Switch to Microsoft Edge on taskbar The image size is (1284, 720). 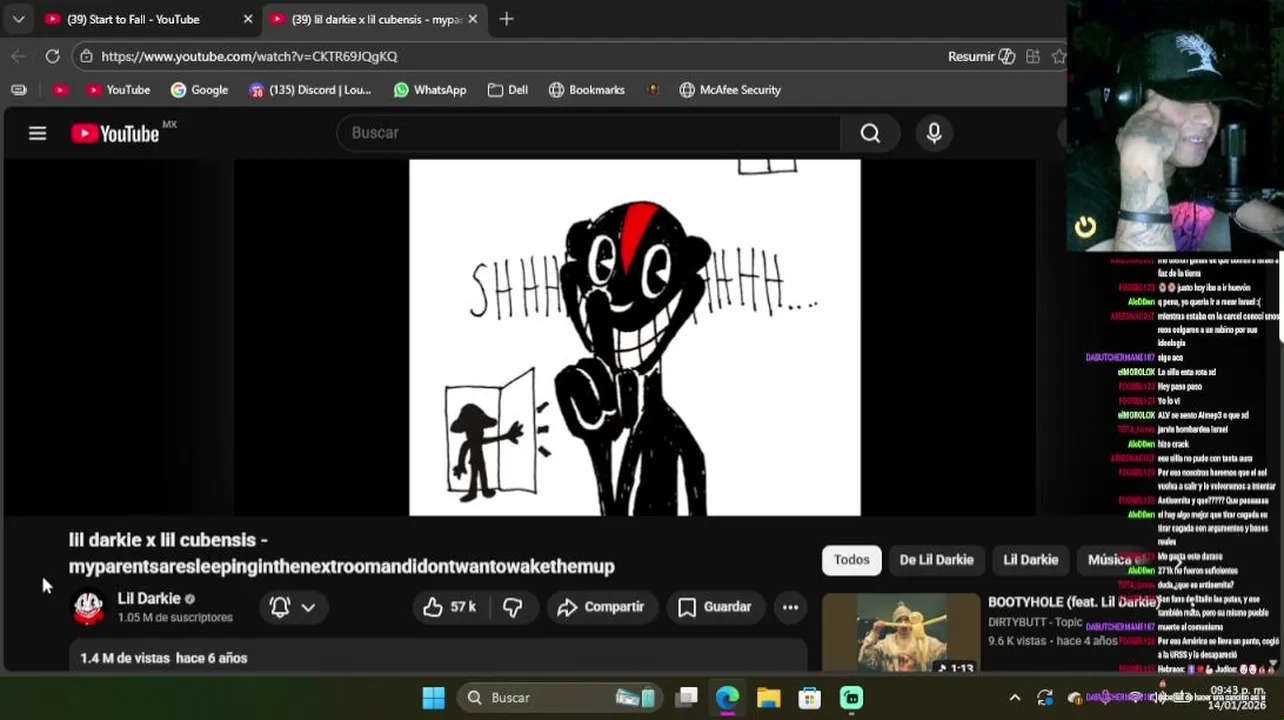coord(727,698)
